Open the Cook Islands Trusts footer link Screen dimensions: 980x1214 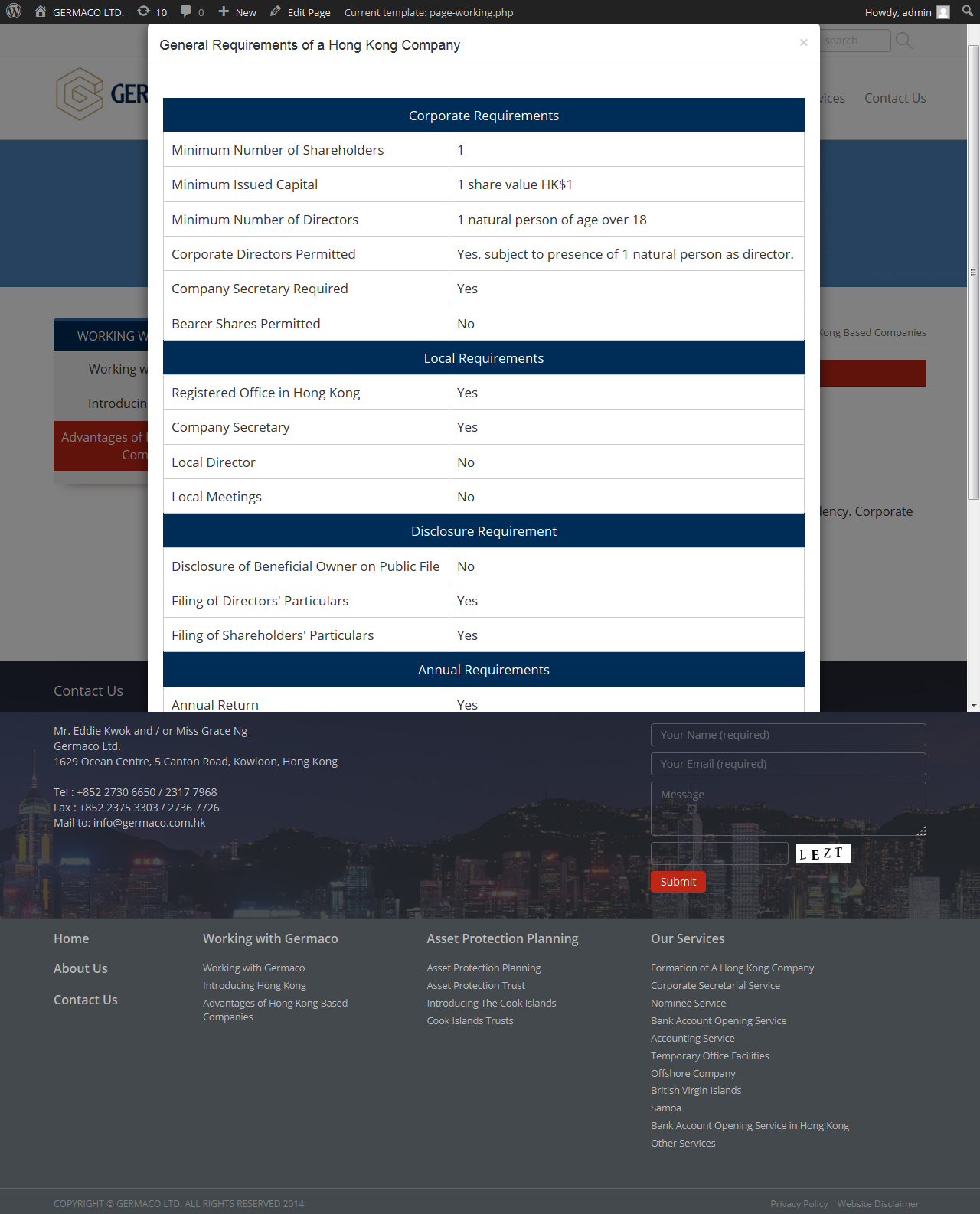tap(469, 1021)
